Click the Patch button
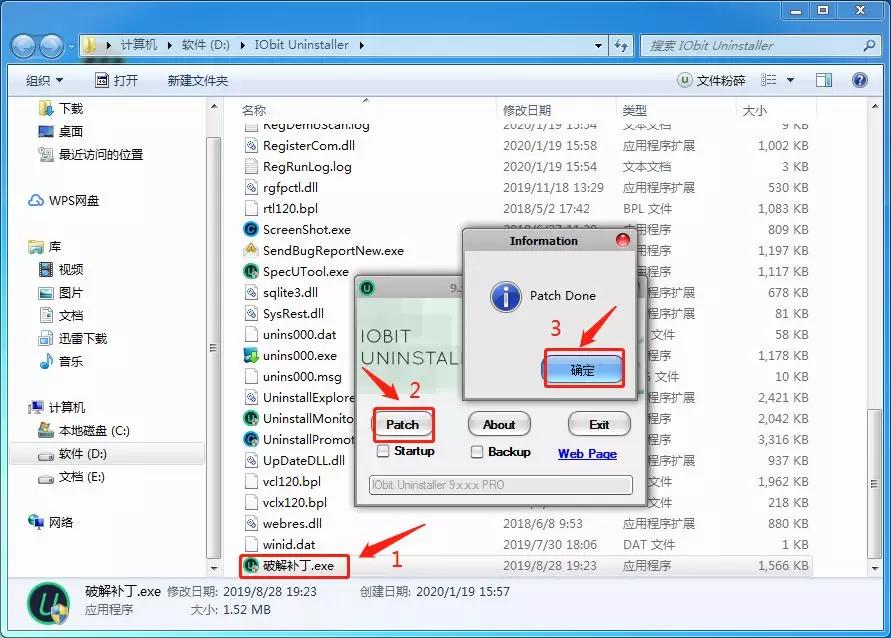This screenshot has width=891, height=638. click(x=403, y=424)
